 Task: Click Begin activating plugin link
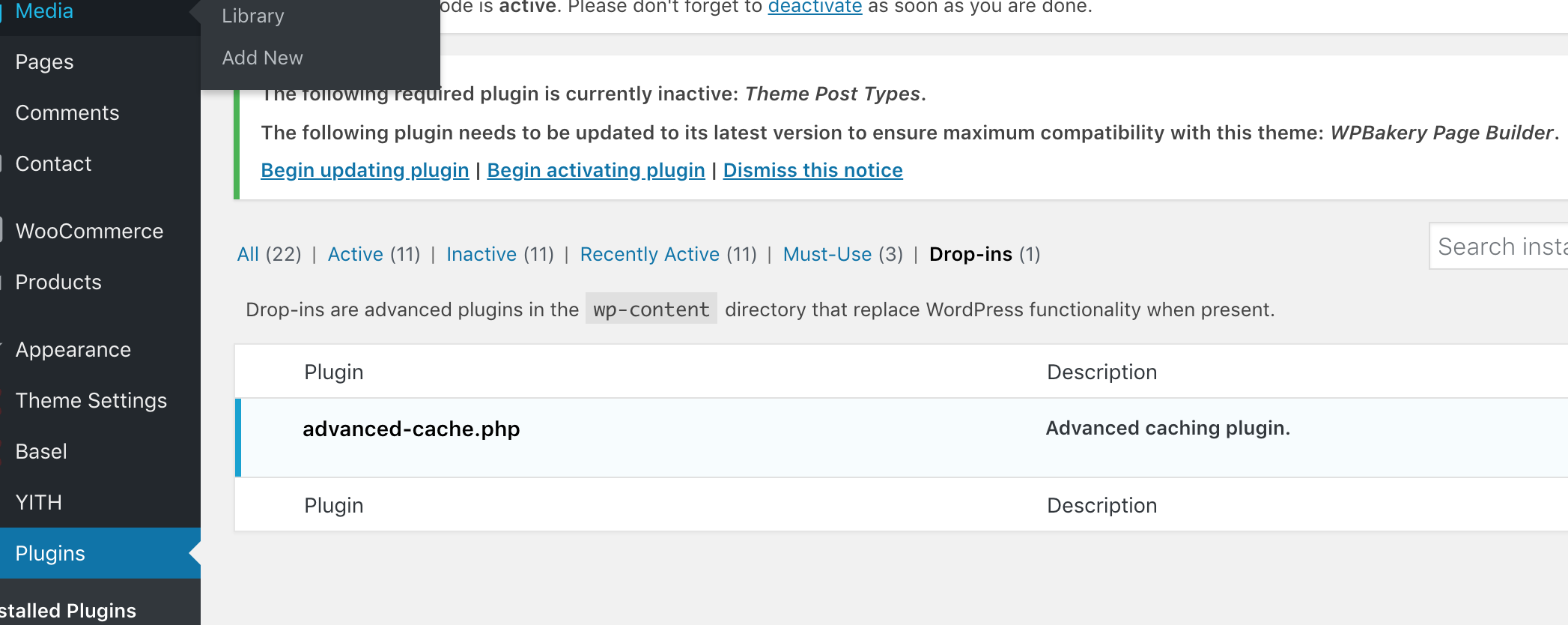point(596,170)
